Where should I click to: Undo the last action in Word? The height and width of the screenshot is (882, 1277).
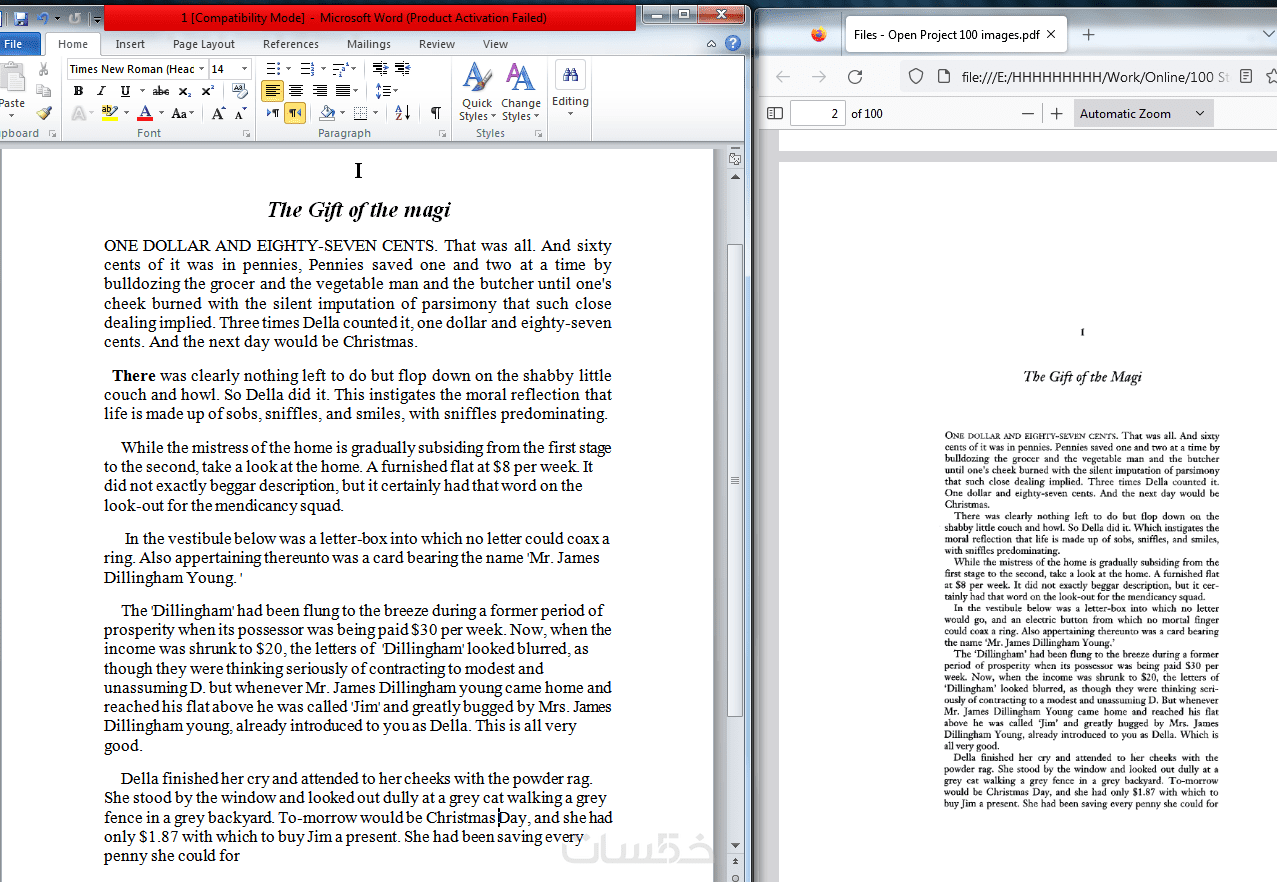(43, 18)
